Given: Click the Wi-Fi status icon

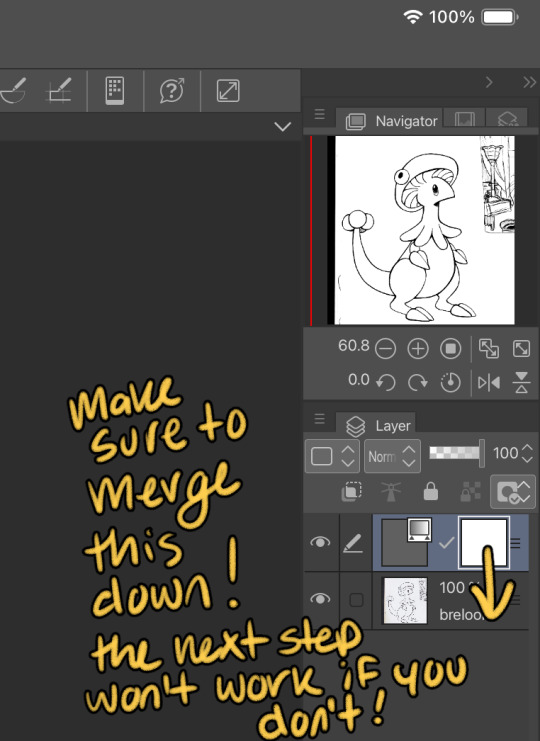Looking at the screenshot, I should (412, 17).
